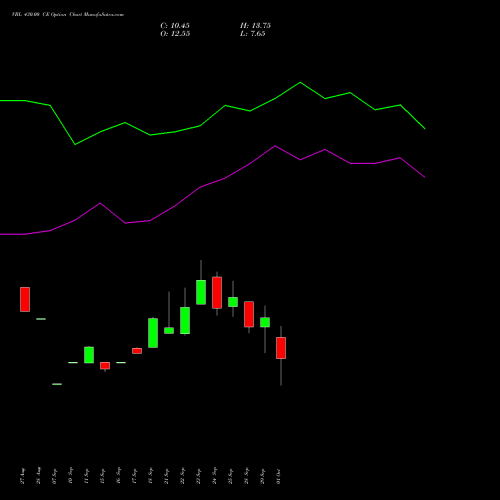This screenshot has width=500, height=500.
Task: Click the low value L: 7.65
Action: (253, 34)
